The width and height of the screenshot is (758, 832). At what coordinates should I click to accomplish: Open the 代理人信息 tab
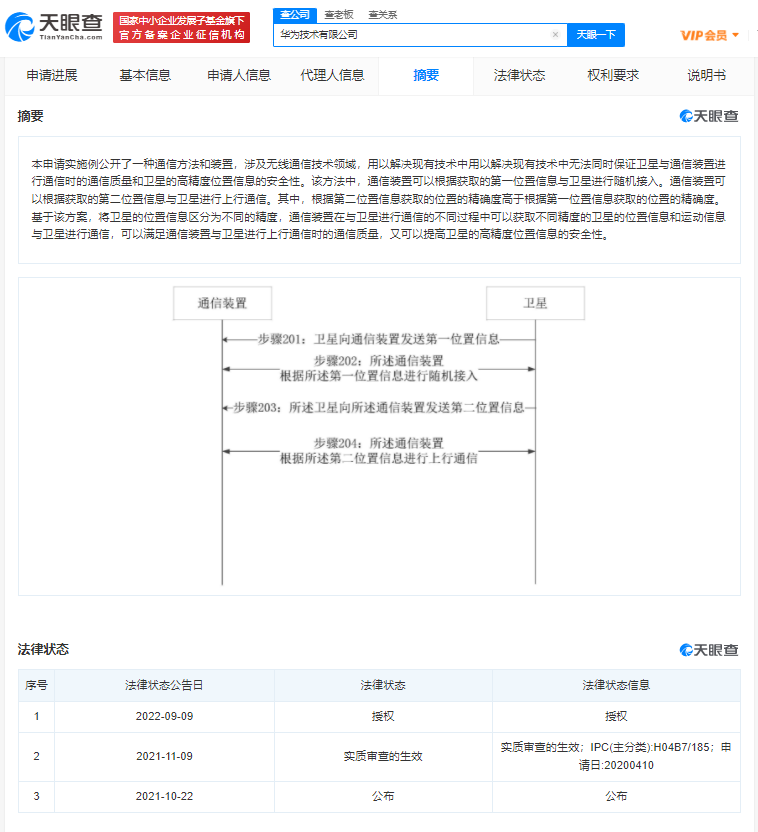(x=333, y=75)
